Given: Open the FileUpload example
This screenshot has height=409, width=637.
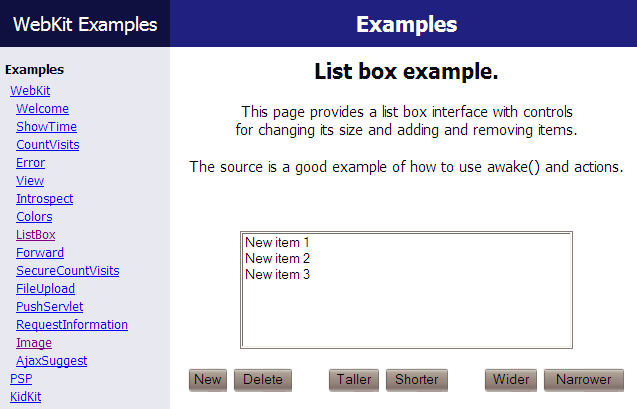Looking at the screenshot, I should coord(45,289).
